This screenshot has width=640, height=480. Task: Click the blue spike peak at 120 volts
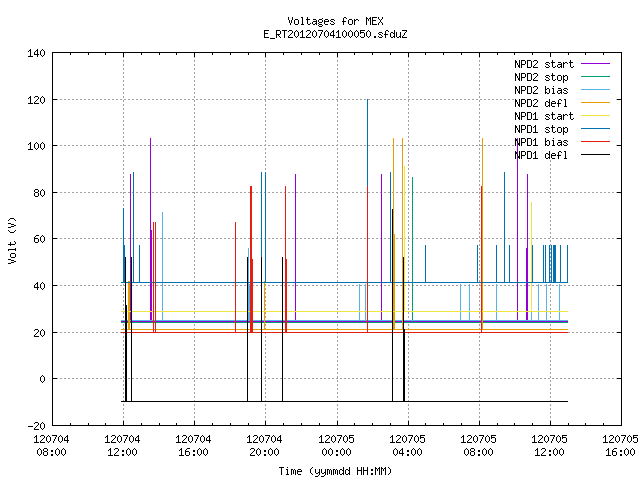(367, 100)
